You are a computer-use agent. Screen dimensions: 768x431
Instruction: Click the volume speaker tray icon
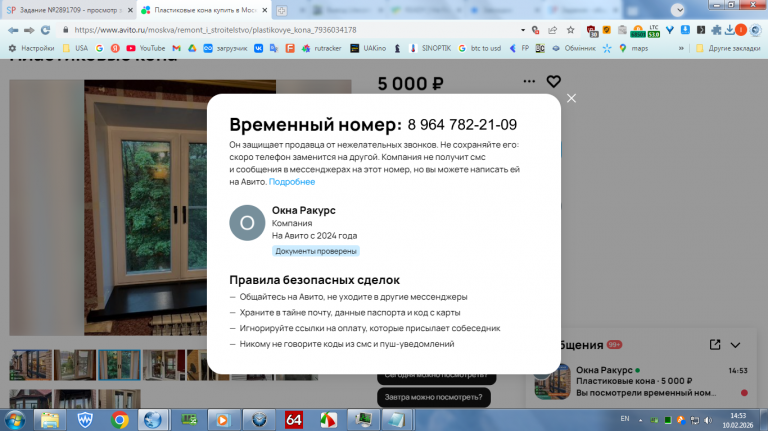[x=708, y=420]
